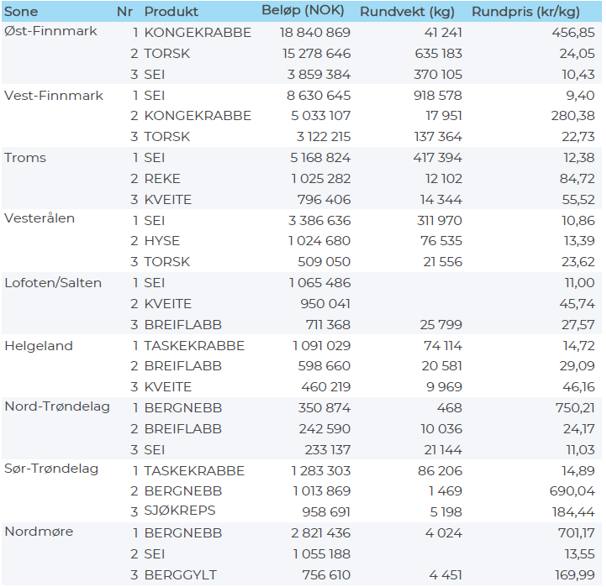606x587 pixels.
Task: Click the Vesterålen zone cell
Action: 39,220
